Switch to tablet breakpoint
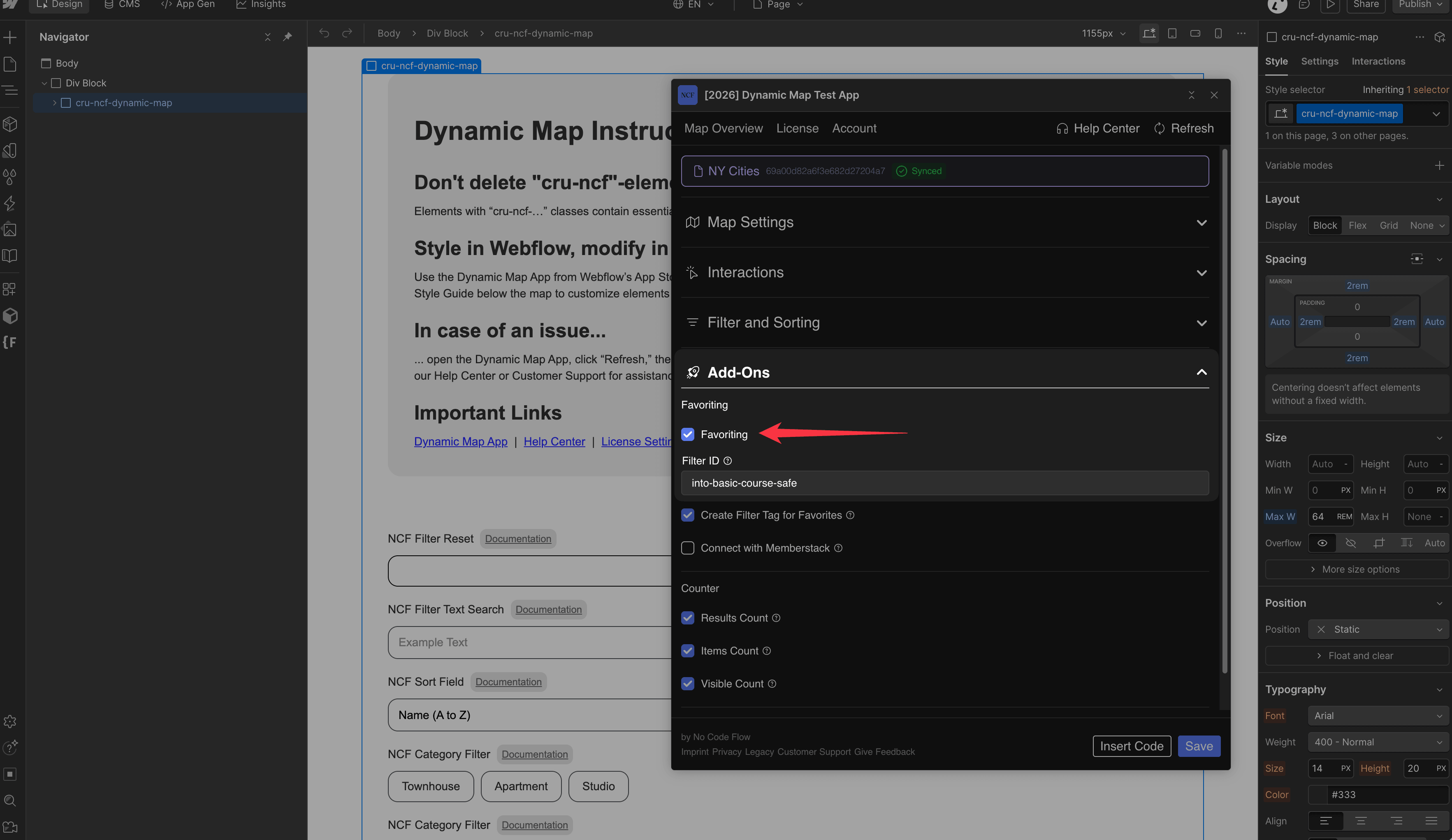This screenshot has width=1452, height=840. pyautogui.click(x=1172, y=33)
